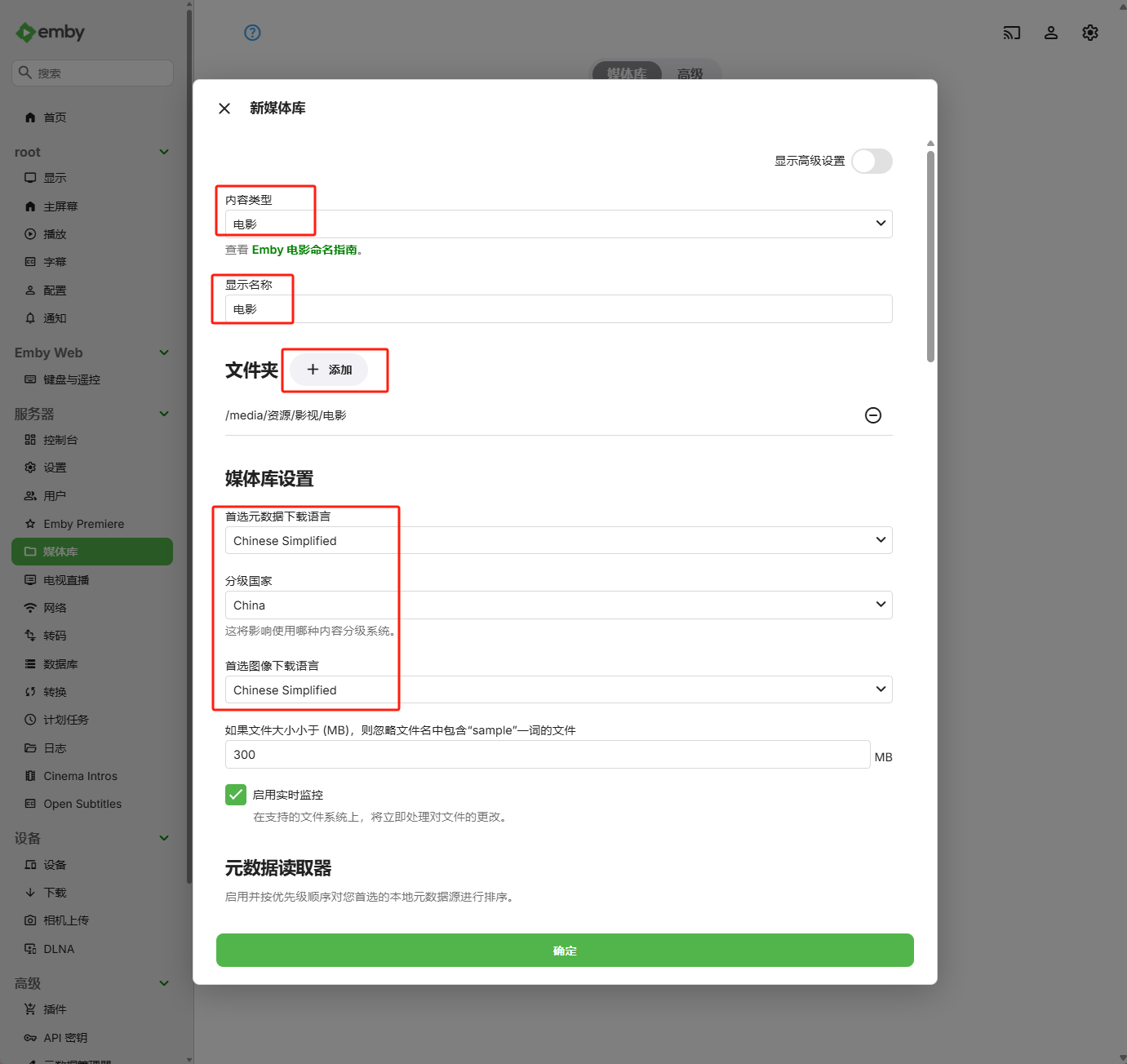The width and height of the screenshot is (1127, 1064).
Task: Click the 确定 button to confirm
Action: tap(564, 950)
